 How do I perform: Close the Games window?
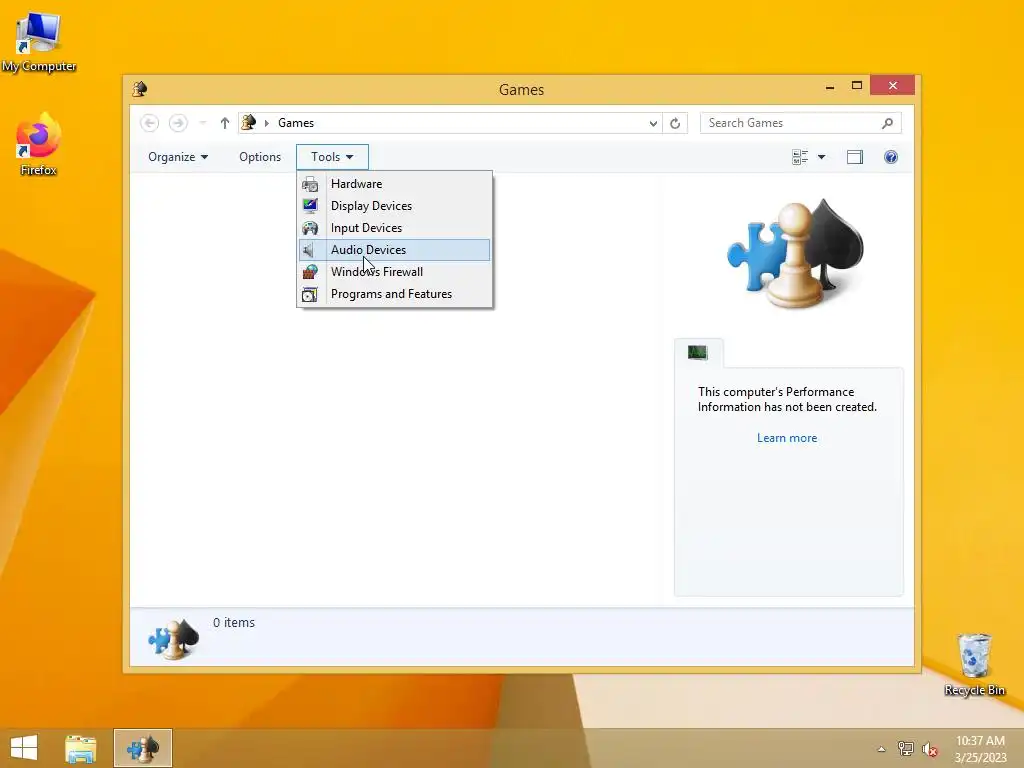point(893,86)
